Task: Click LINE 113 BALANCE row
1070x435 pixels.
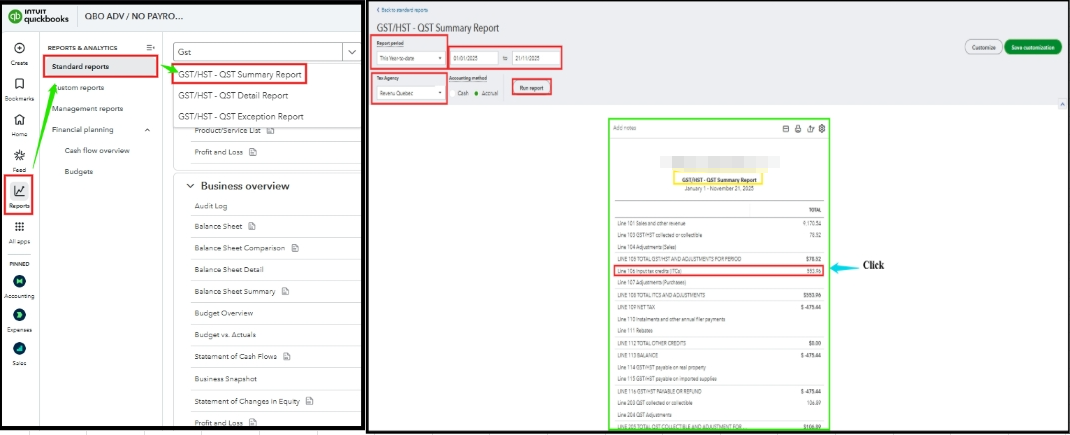Action: pyautogui.click(x=719, y=355)
